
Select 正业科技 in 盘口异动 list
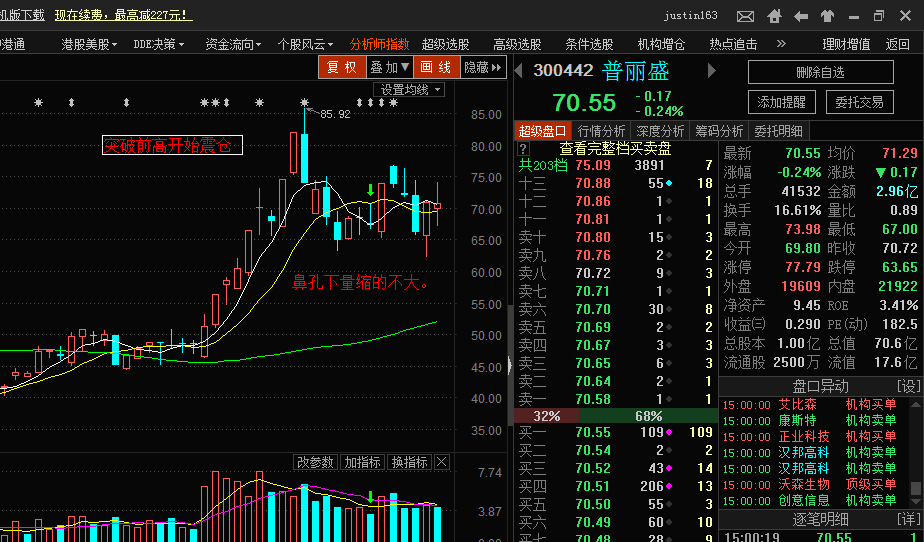[x=804, y=436]
